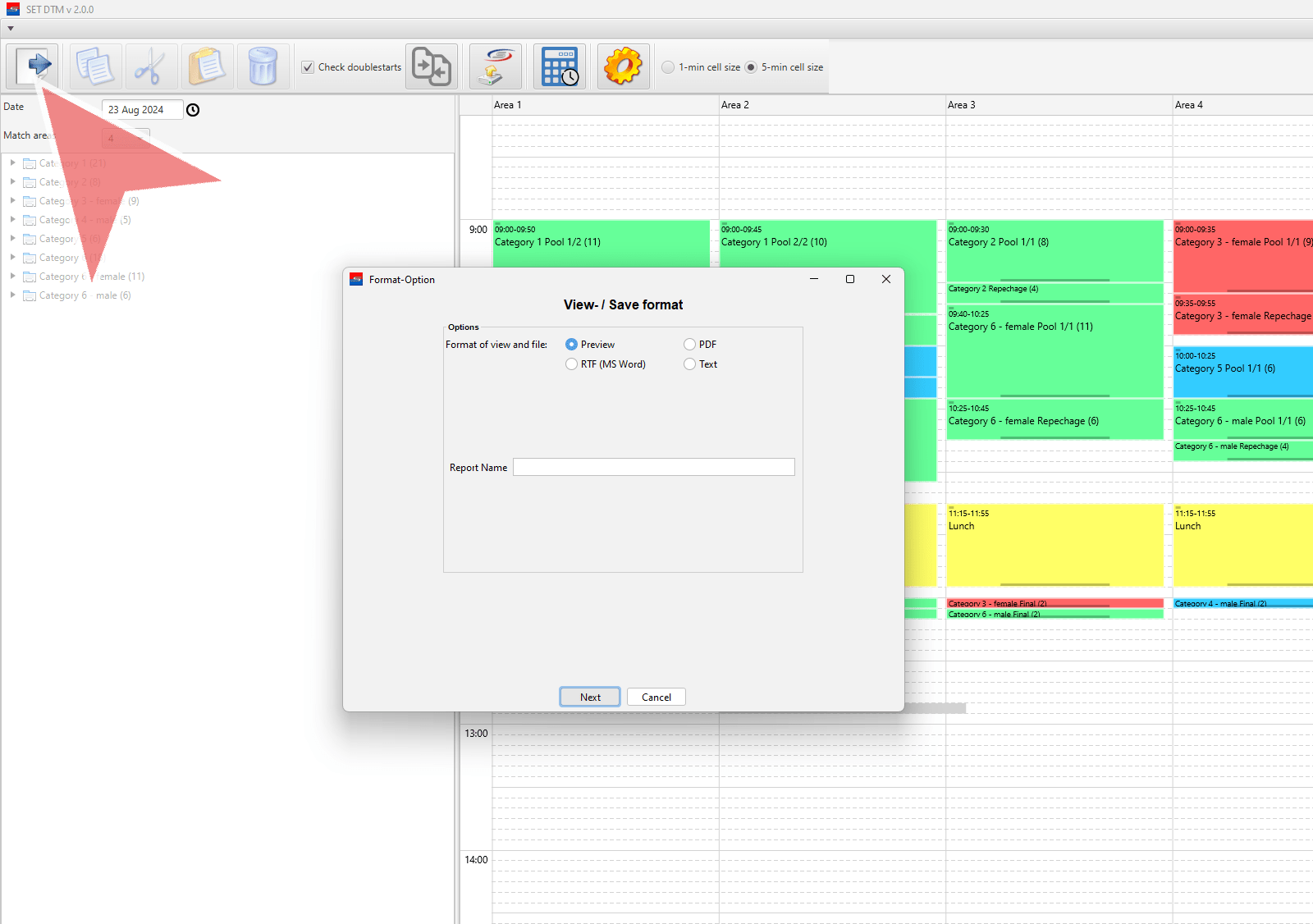Click the export arrow toolbar icon
Viewport: 1313px width, 924px height.
[33, 66]
